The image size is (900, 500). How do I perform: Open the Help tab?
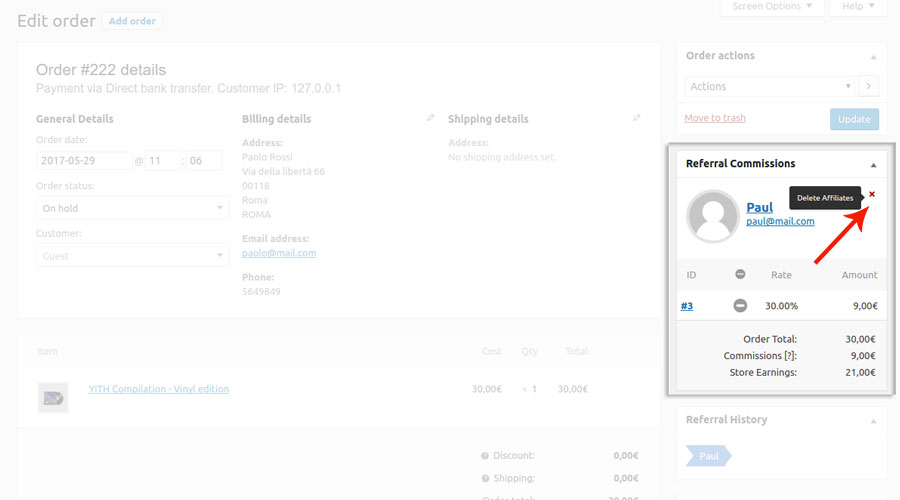click(x=858, y=7)
